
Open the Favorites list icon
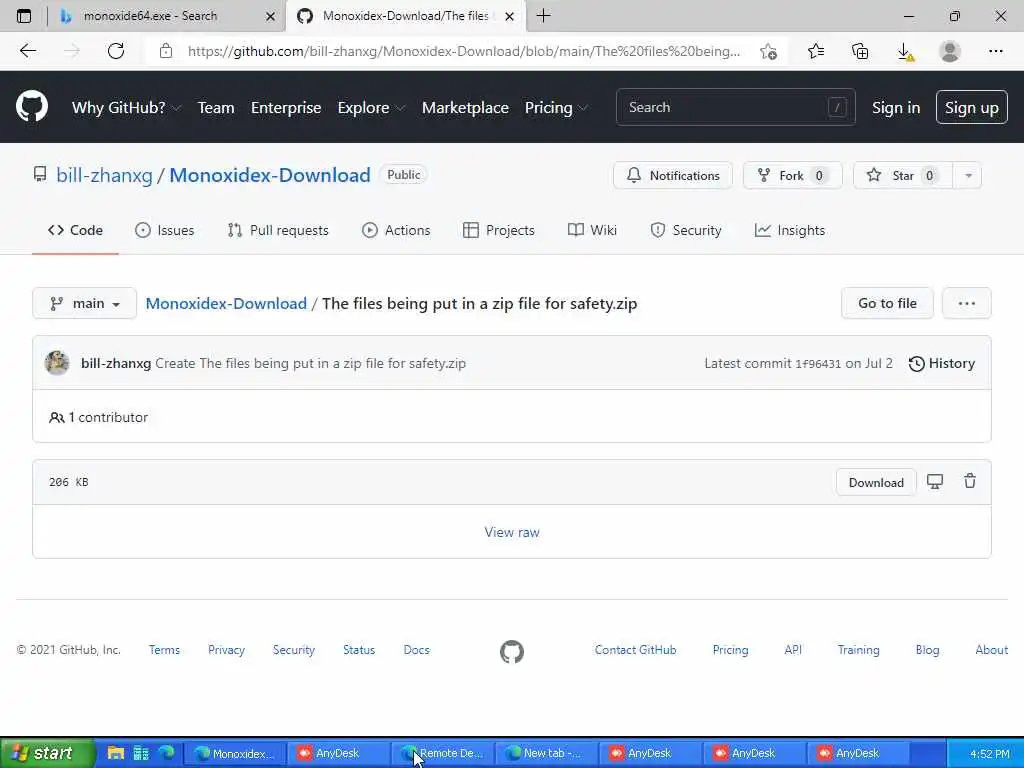pos(816,51)
